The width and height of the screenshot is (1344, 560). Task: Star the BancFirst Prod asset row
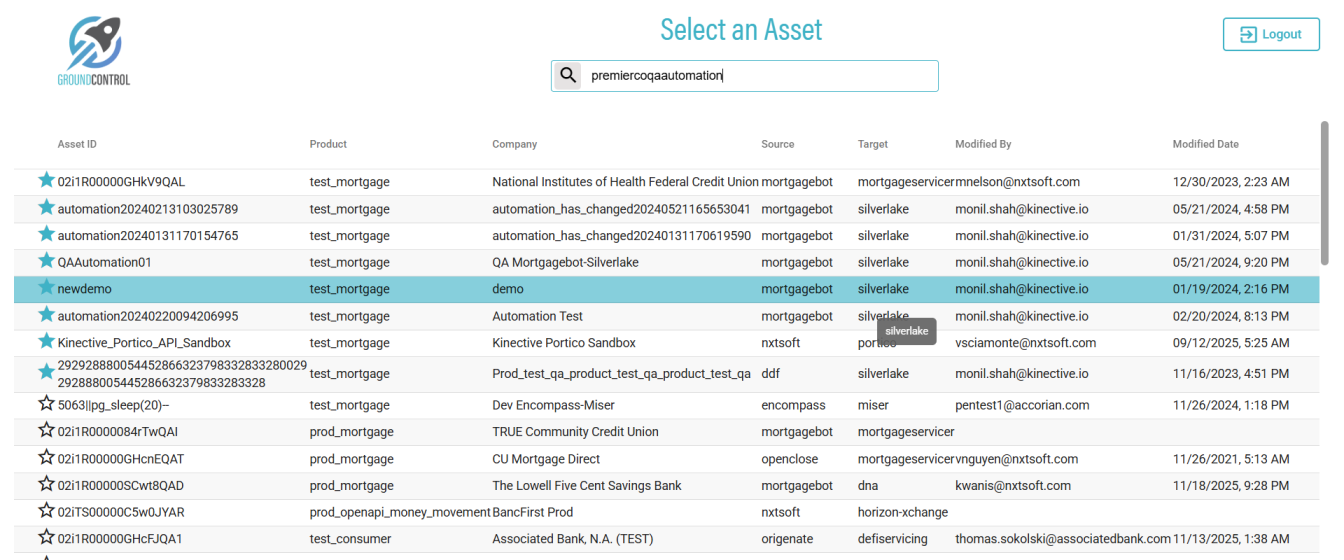46,511
